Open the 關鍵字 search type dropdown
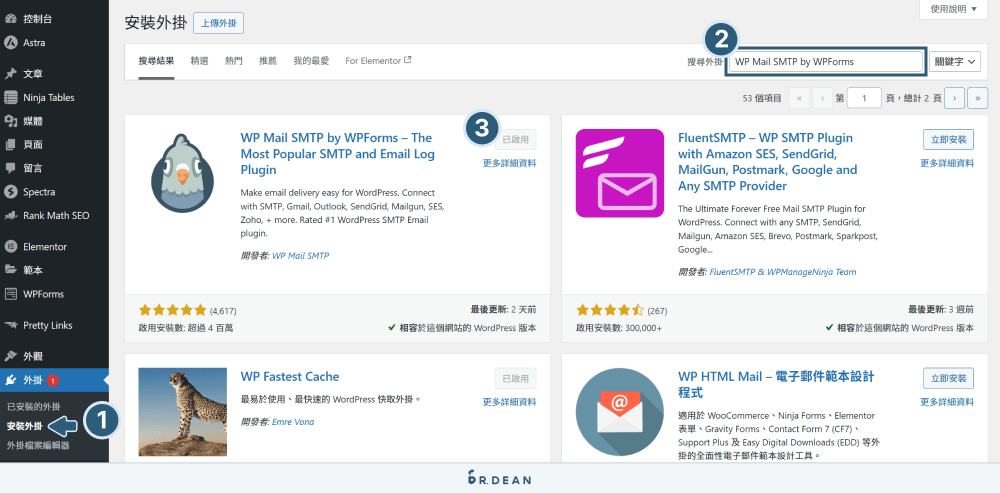This screenshot has width=1000, height=493. [x=955, y=62]
